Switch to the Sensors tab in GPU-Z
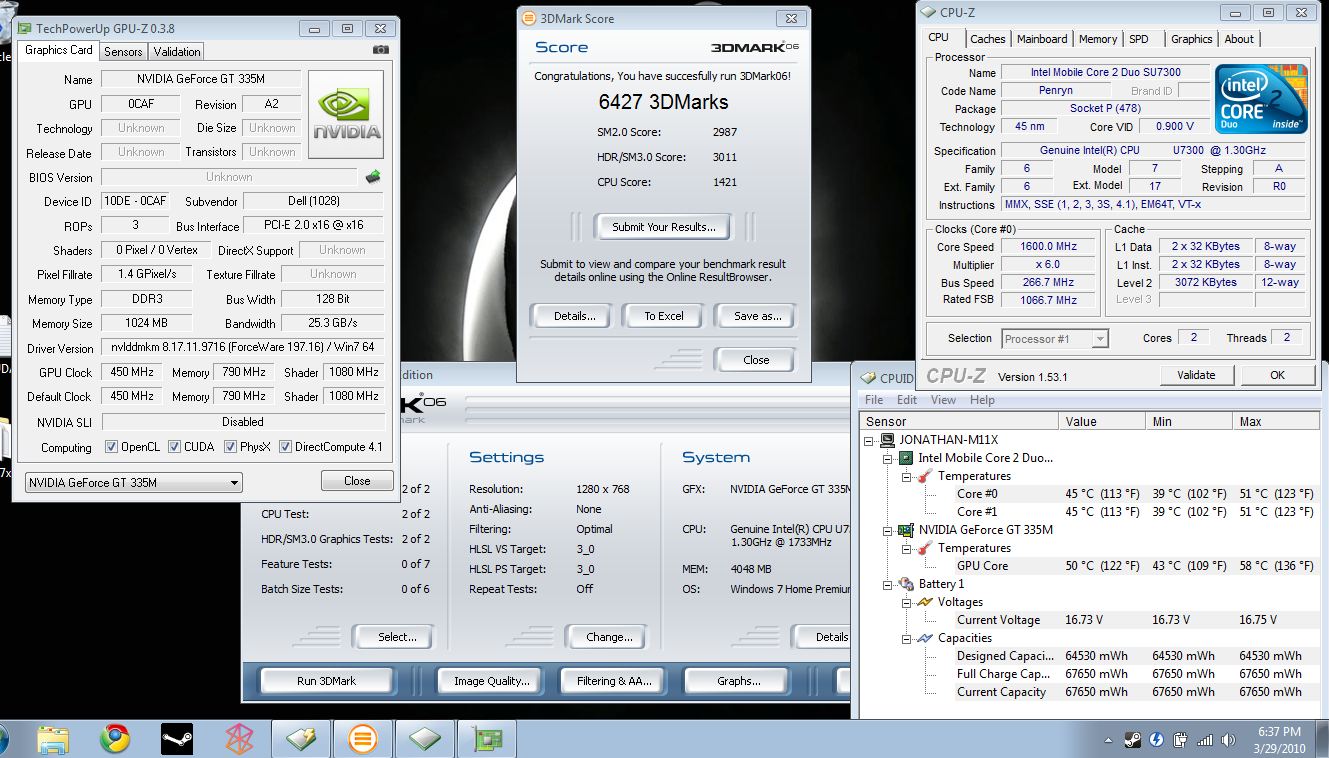Screen dimensions: 1329x758 (x=123, y=51)
